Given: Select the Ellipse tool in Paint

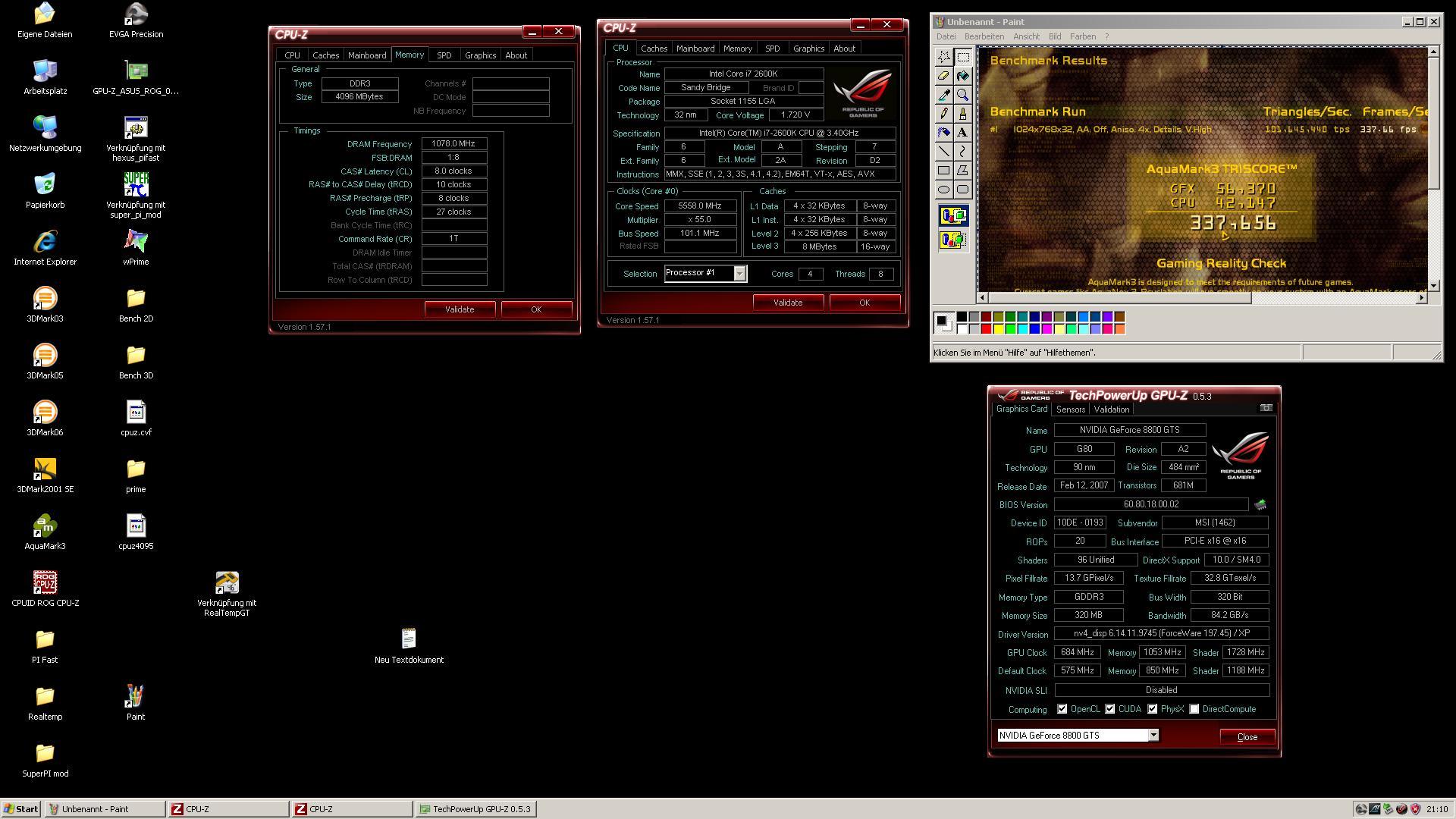Looking at the screenshot, I should [943, 190].
